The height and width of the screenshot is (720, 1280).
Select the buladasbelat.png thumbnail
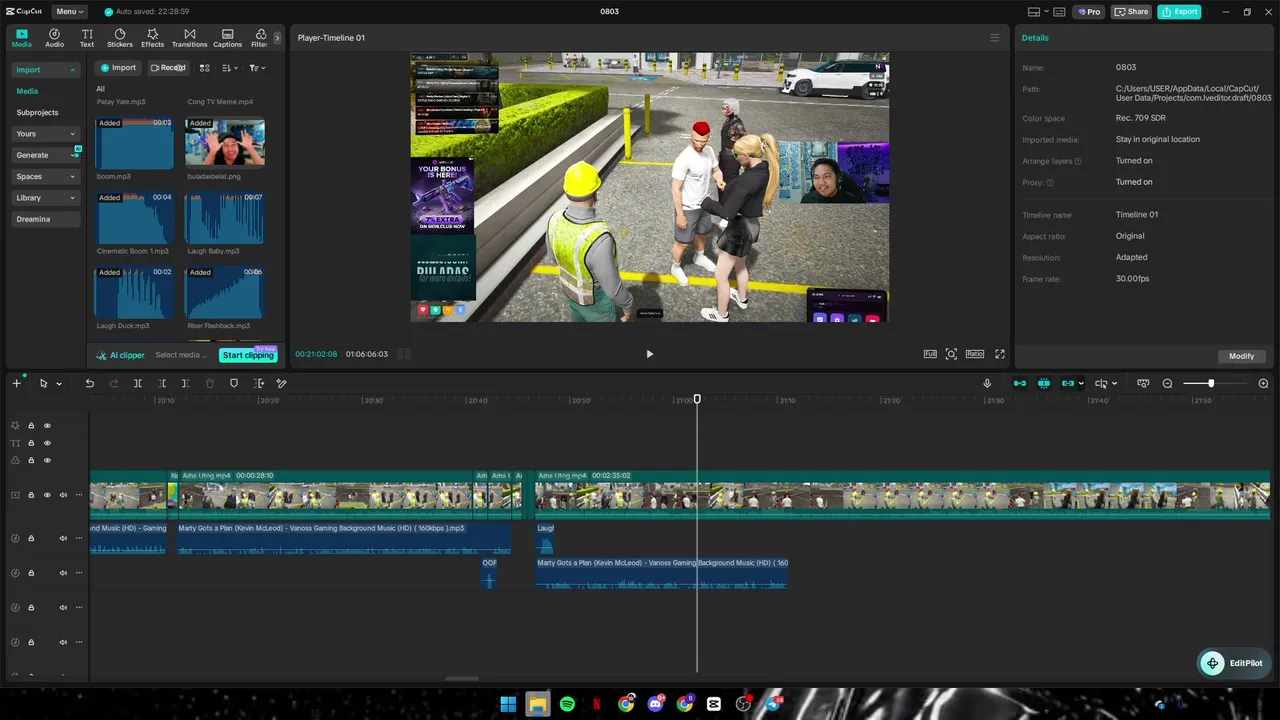pos(225,143)
